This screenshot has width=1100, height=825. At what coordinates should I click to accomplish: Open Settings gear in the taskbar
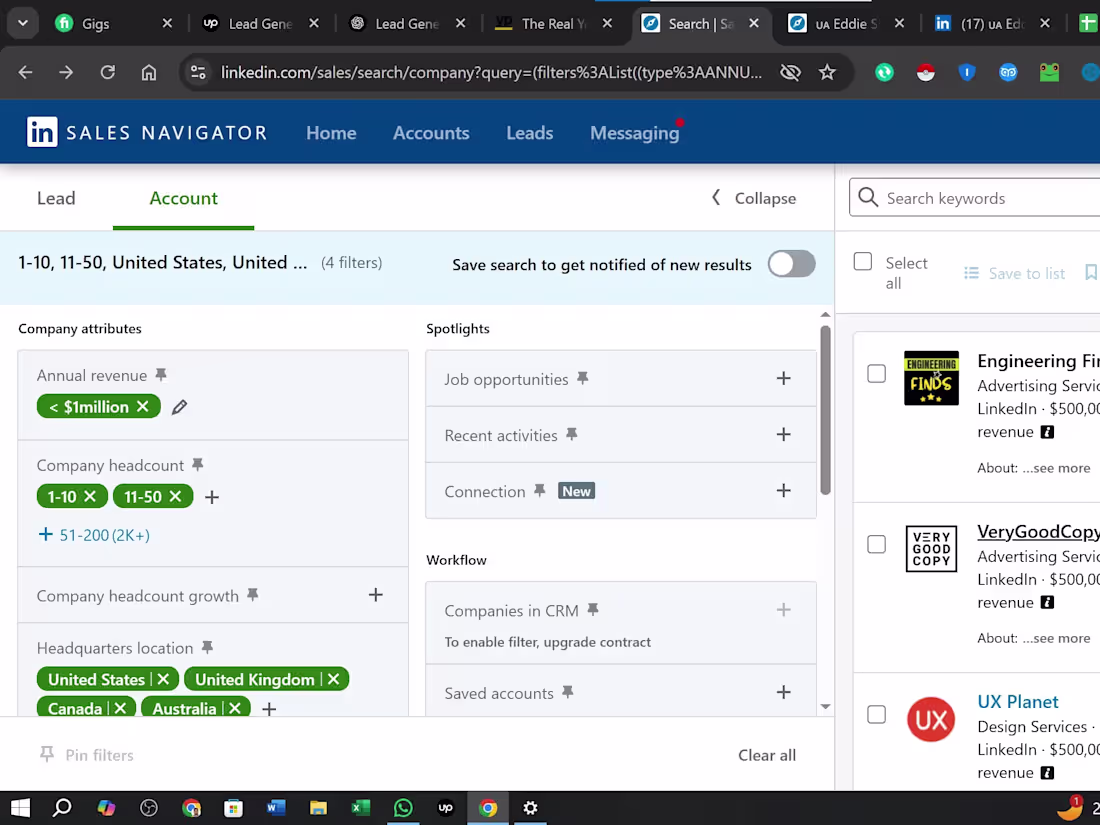click(530, 808)
